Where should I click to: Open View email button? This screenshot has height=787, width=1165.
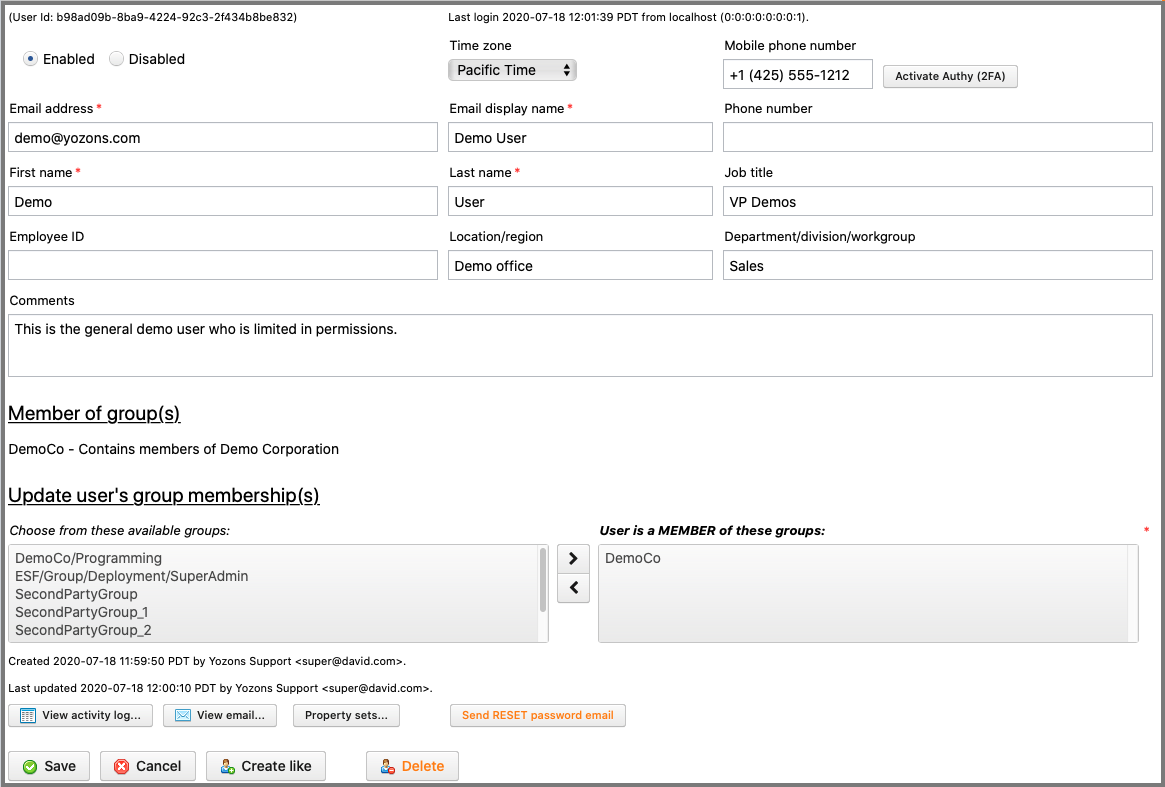(220, 716)
